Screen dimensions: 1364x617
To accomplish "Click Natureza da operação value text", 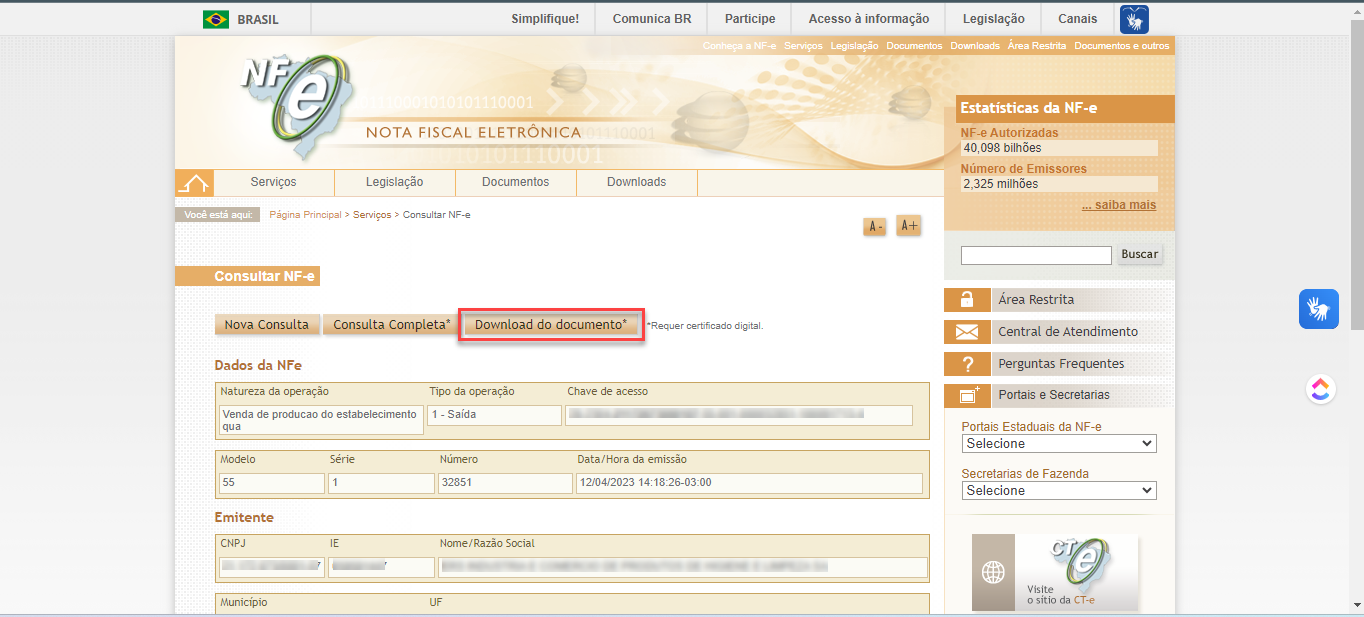I will pos(320,420).
